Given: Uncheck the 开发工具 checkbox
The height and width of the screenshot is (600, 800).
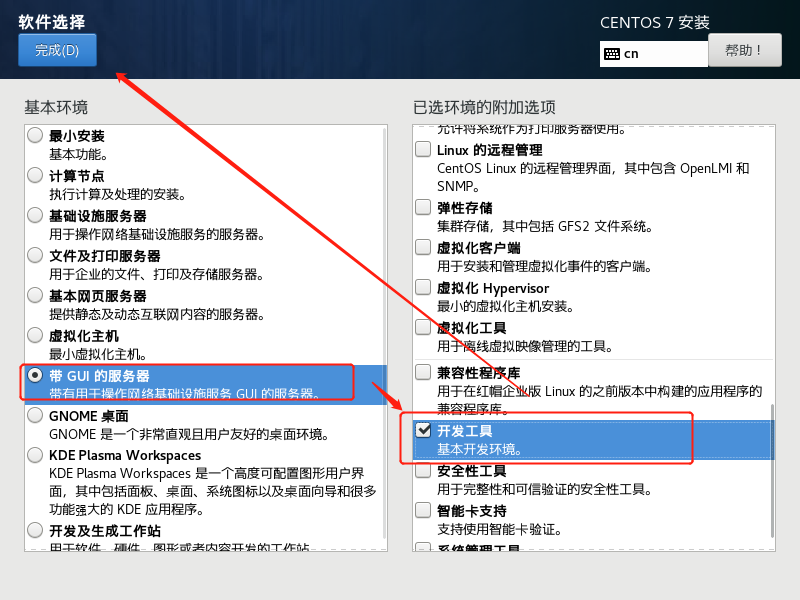Looking at the screenshot, I should pos(423,431).
